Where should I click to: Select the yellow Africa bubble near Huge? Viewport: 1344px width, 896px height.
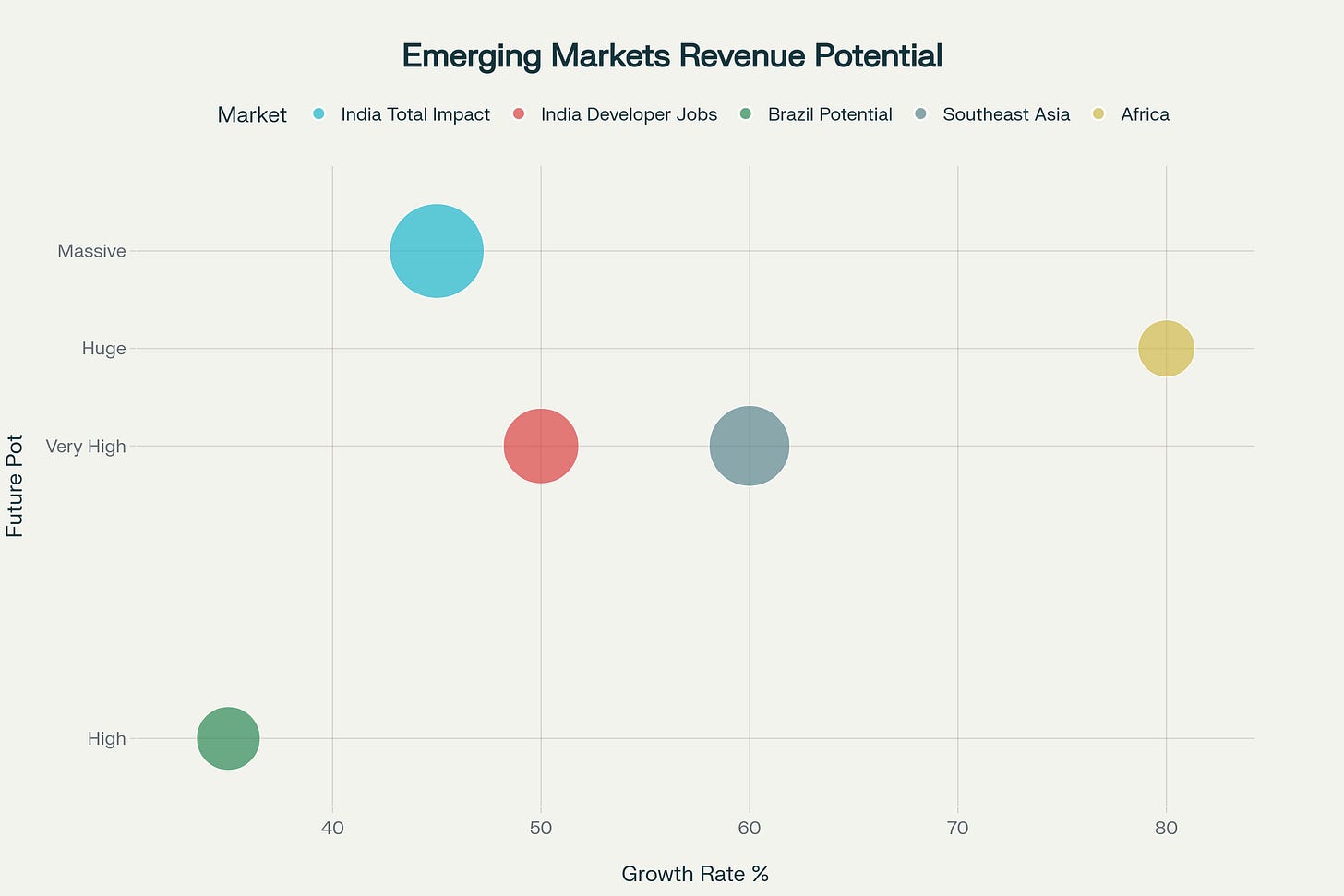1166,348
